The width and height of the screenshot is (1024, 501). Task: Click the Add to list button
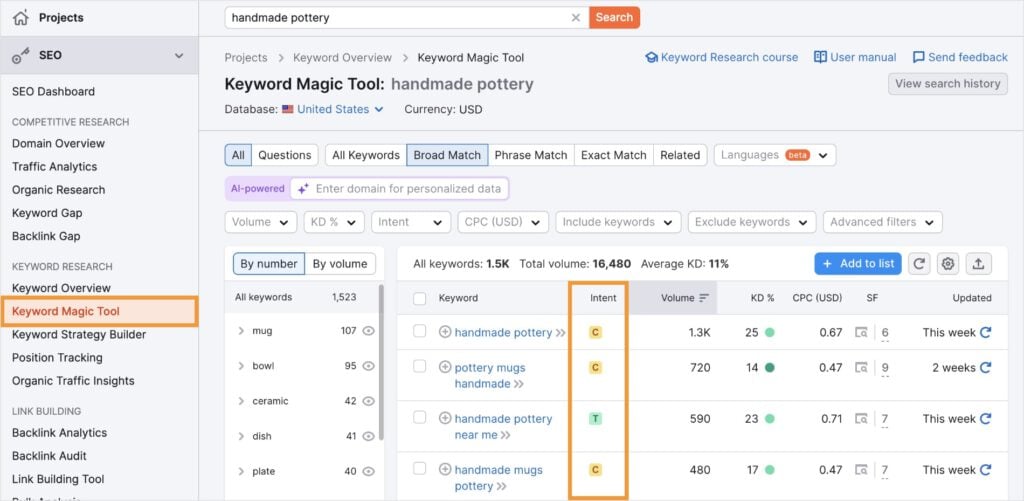(857, 264)
